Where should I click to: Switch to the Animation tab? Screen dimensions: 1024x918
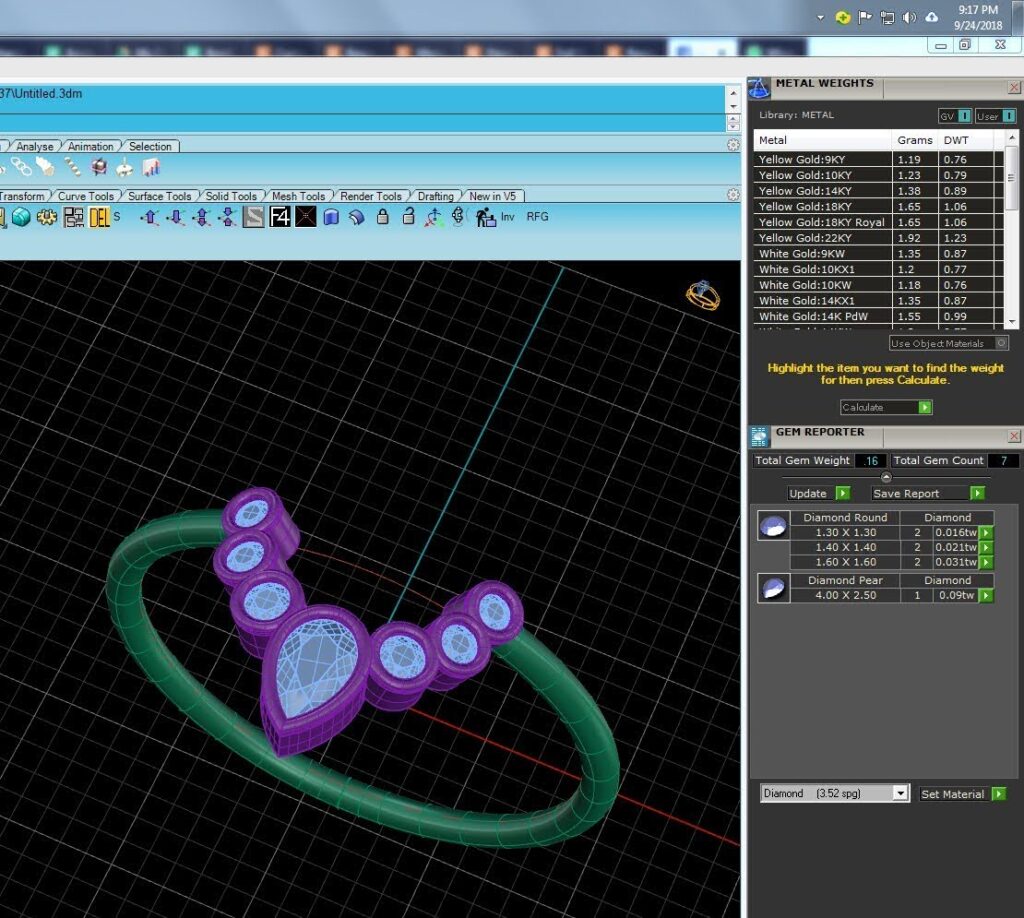[x=90, y=146]
